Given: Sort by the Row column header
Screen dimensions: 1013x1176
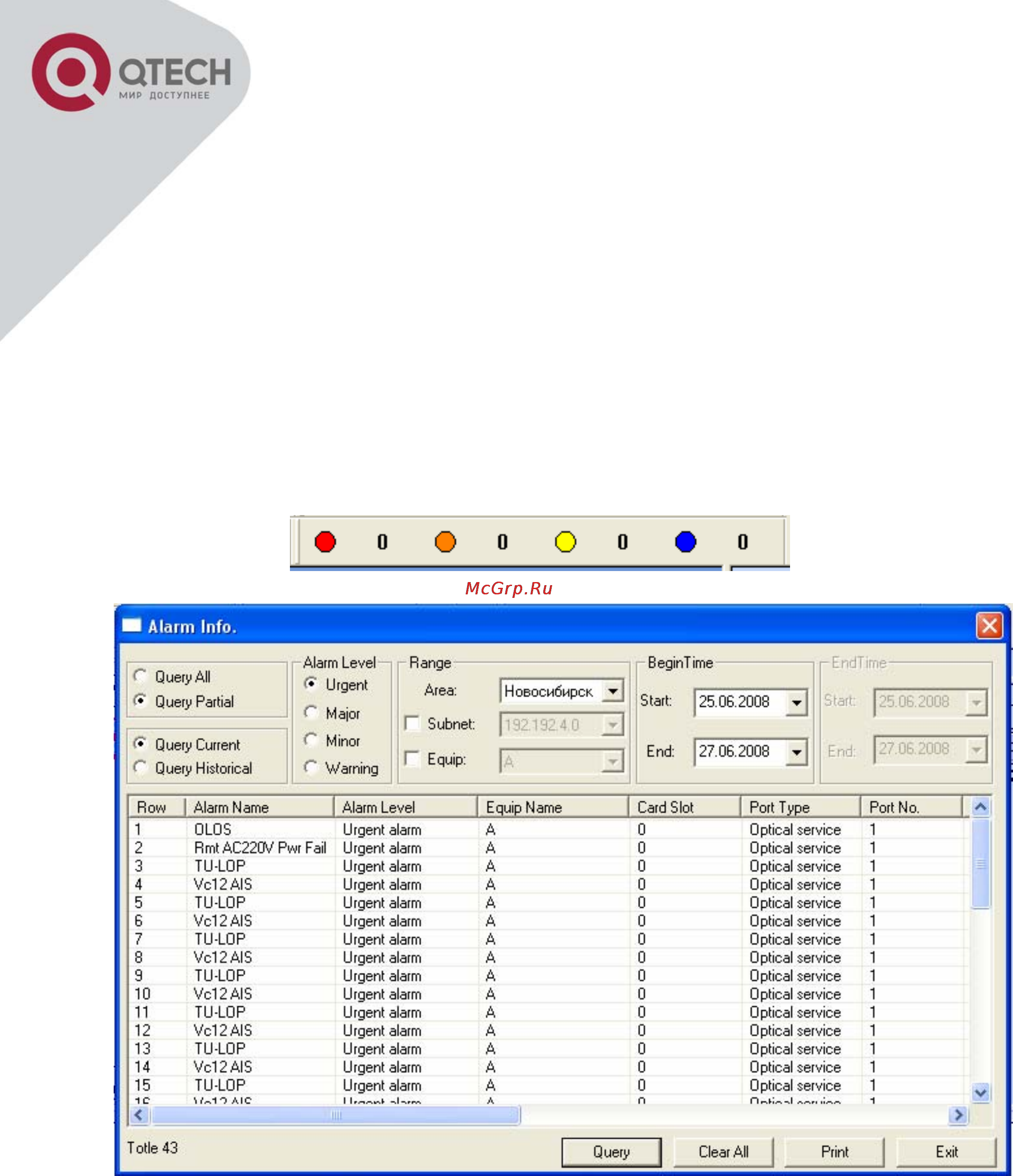Looking at the screenshot, I should pyautogui.click(x=157, y=807).
